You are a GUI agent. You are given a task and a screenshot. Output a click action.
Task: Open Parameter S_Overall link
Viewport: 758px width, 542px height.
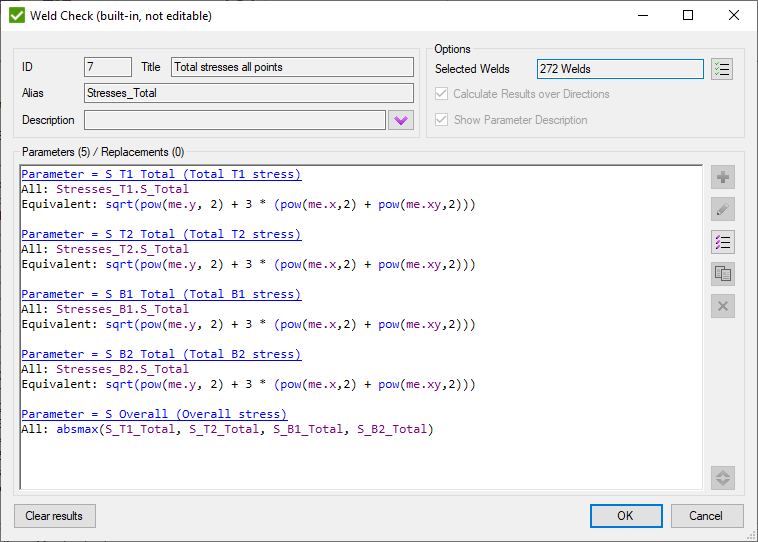pyautogui.click(x=153, y=414)
